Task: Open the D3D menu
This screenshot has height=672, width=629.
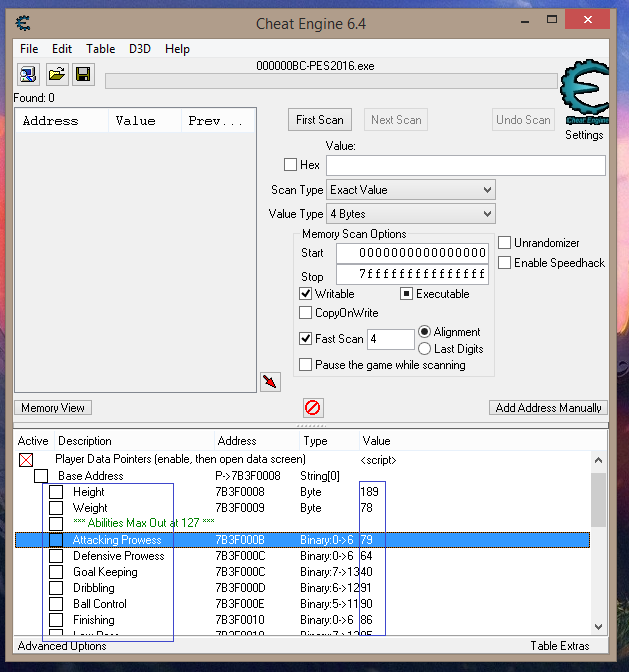Action: [x=139, y=49]
